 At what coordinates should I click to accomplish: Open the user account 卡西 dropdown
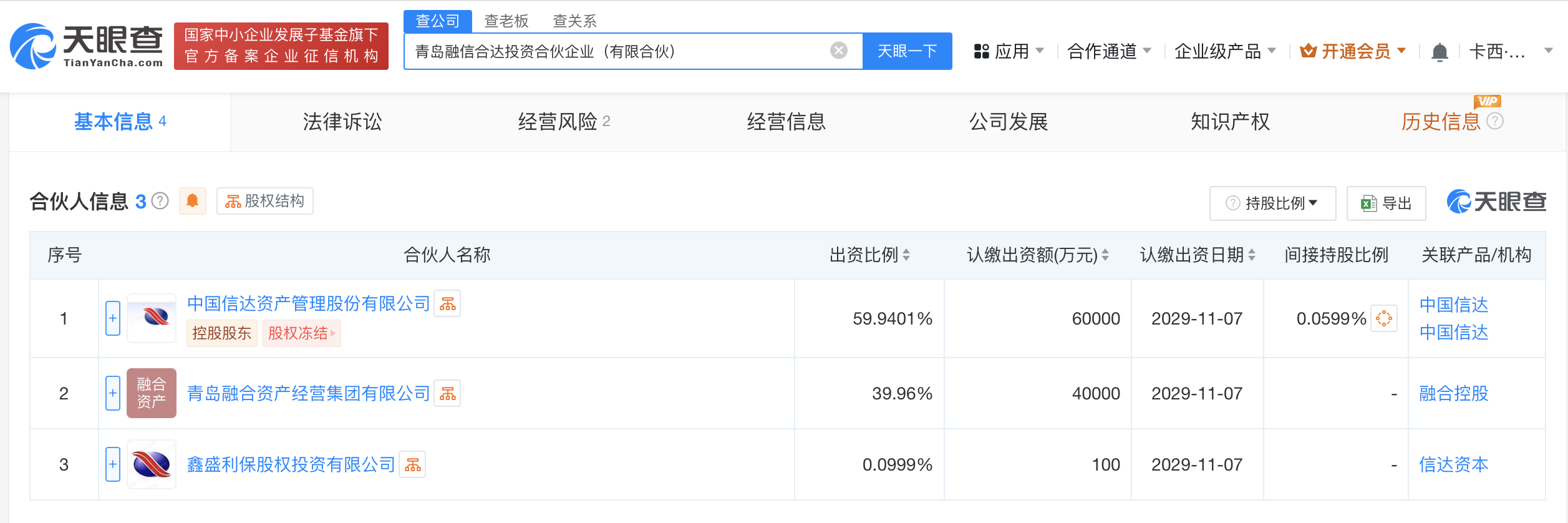pos(1511,51)
